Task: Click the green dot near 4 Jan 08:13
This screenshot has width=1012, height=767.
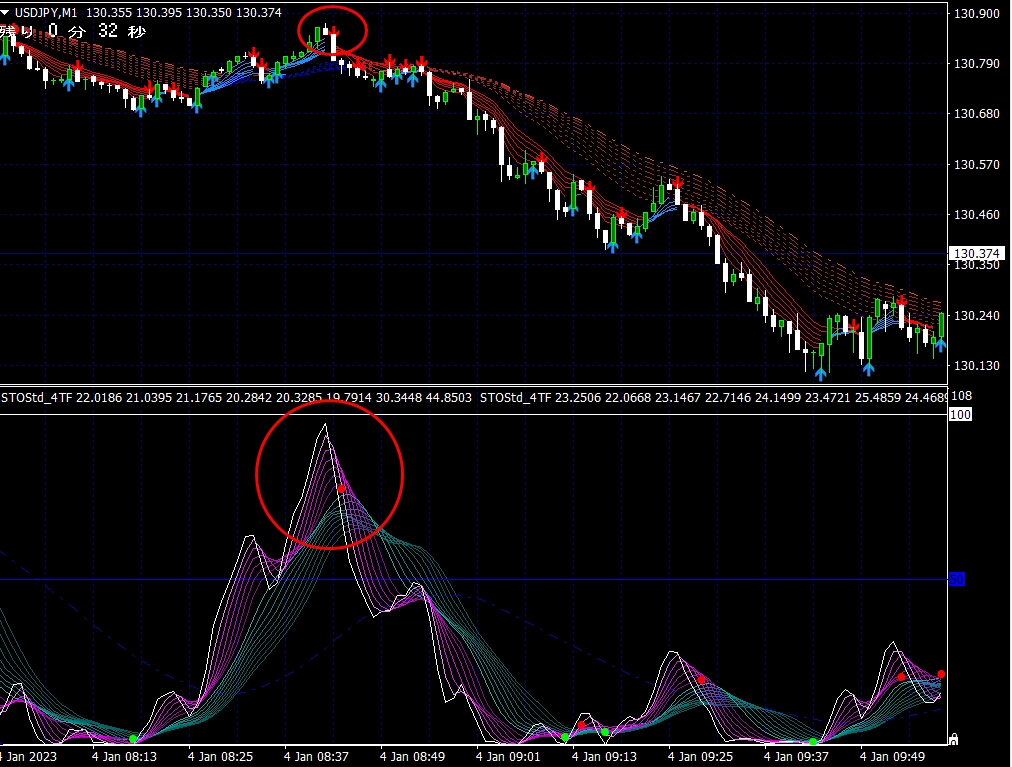Action: [x=133, y=739]
